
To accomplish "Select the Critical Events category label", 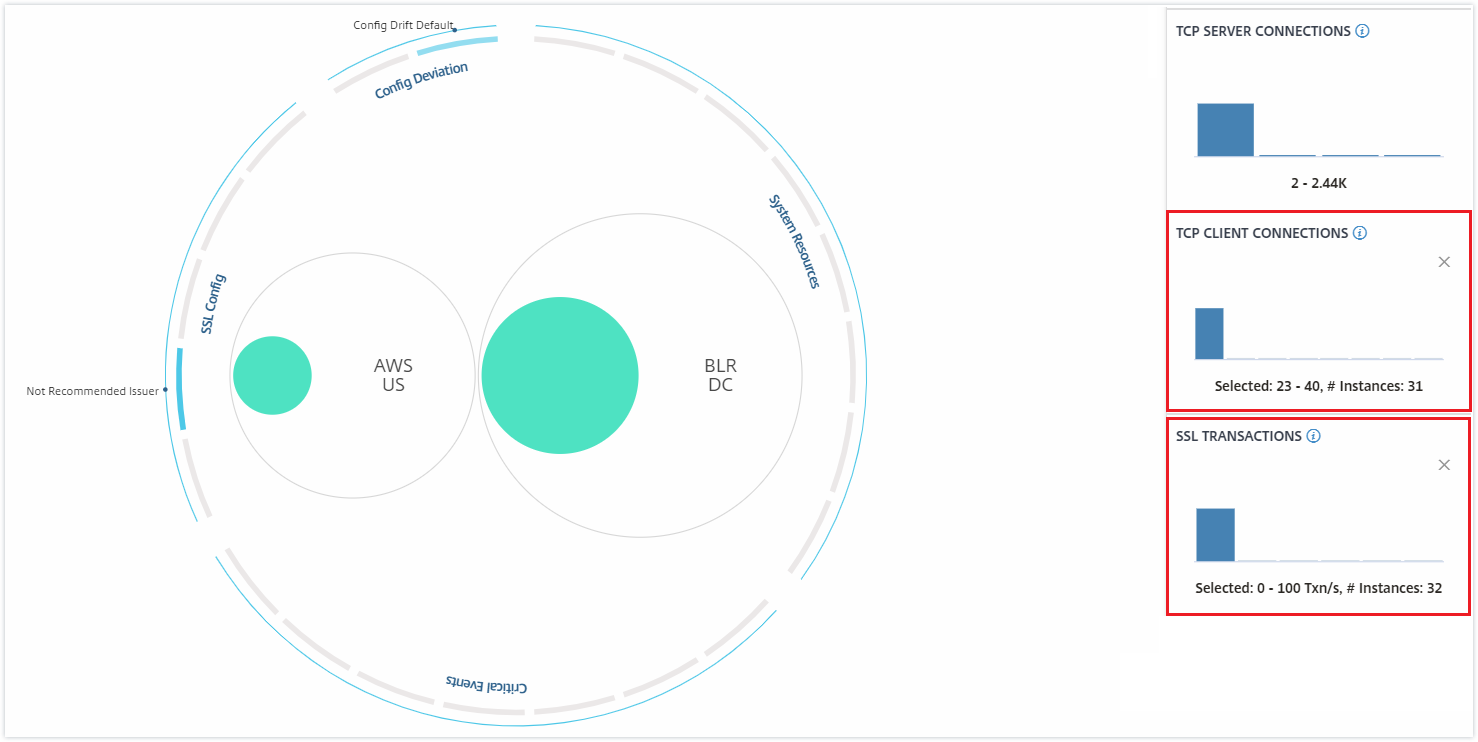I will [486, 684].
